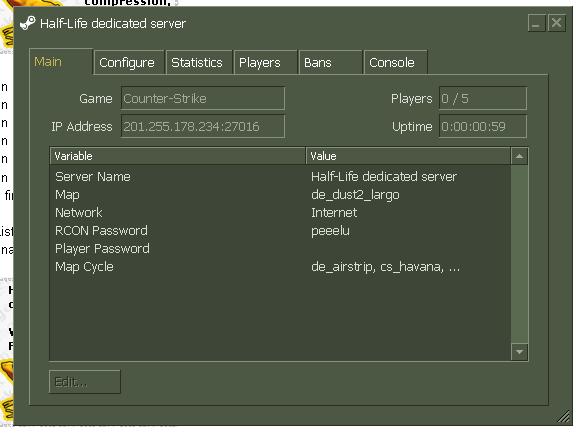Image resolution: width=583 pixels, height=440 pixels.
Task: Select the Map variable row
Action: pos(280,195)
